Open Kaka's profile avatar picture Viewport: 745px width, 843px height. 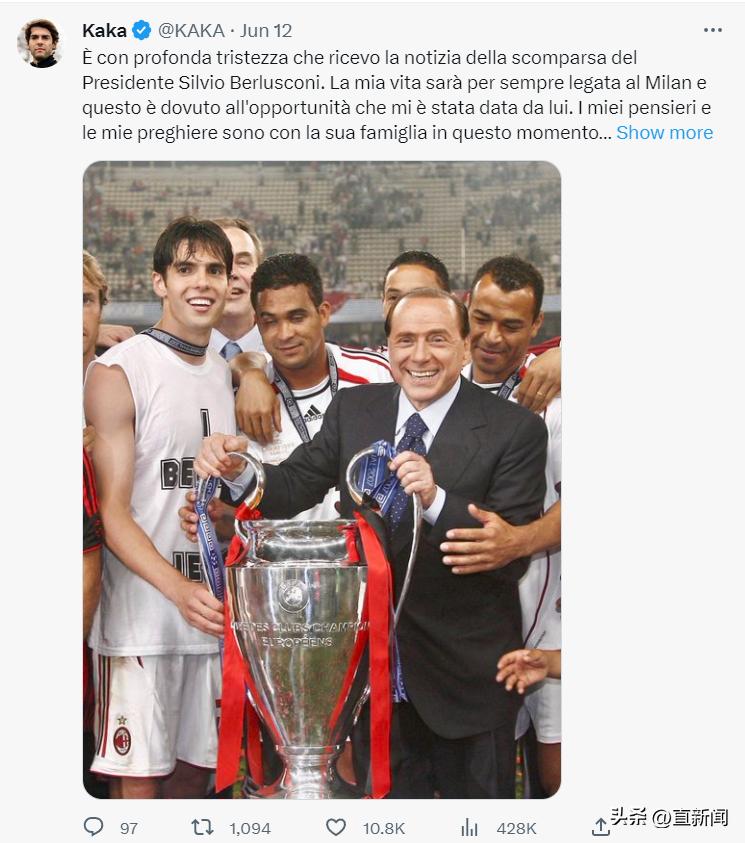point(40,43)
